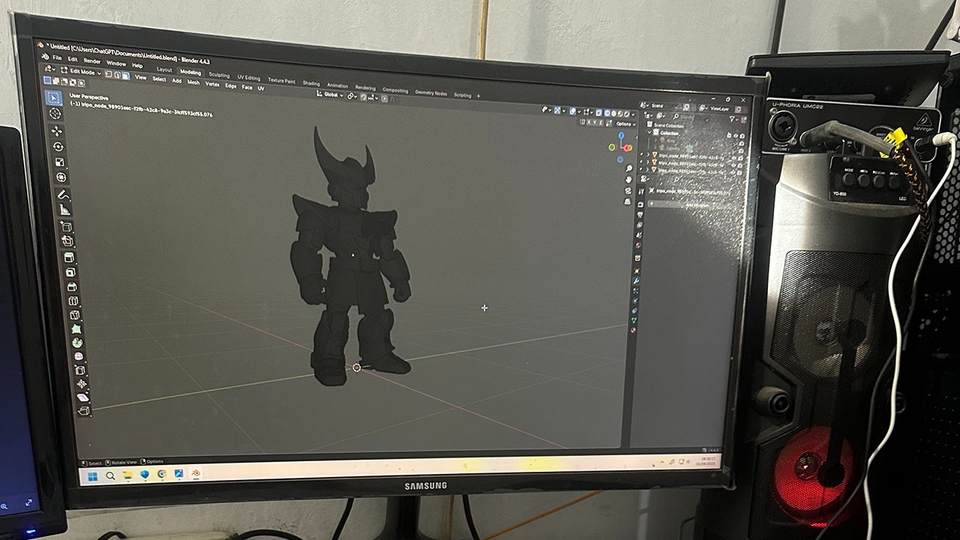Select the pink Smooth tool
Viewport: 960px width, 540px height.
(x=78, y=356)
